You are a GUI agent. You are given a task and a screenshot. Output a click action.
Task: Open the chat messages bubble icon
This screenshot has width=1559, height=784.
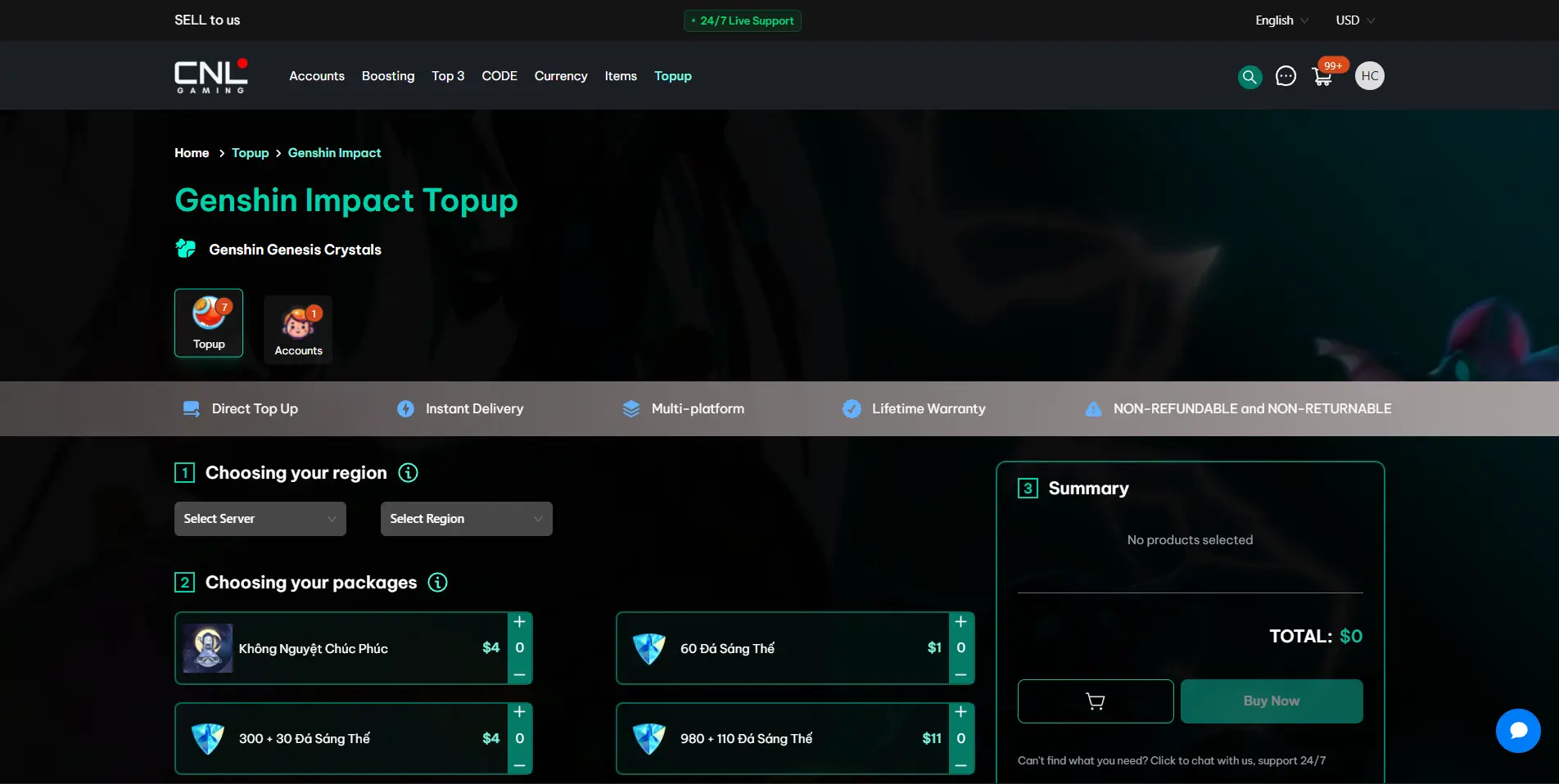(1286, 76)
